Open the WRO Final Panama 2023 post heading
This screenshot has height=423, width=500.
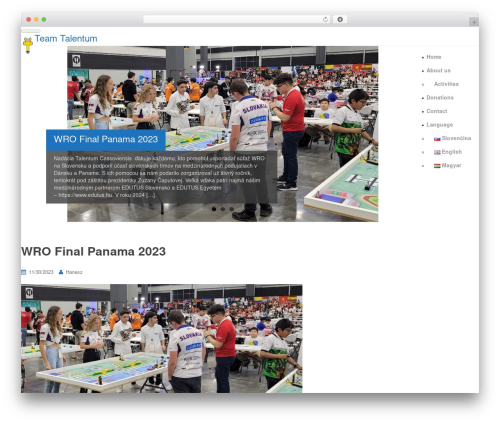(x=93, y=252)
